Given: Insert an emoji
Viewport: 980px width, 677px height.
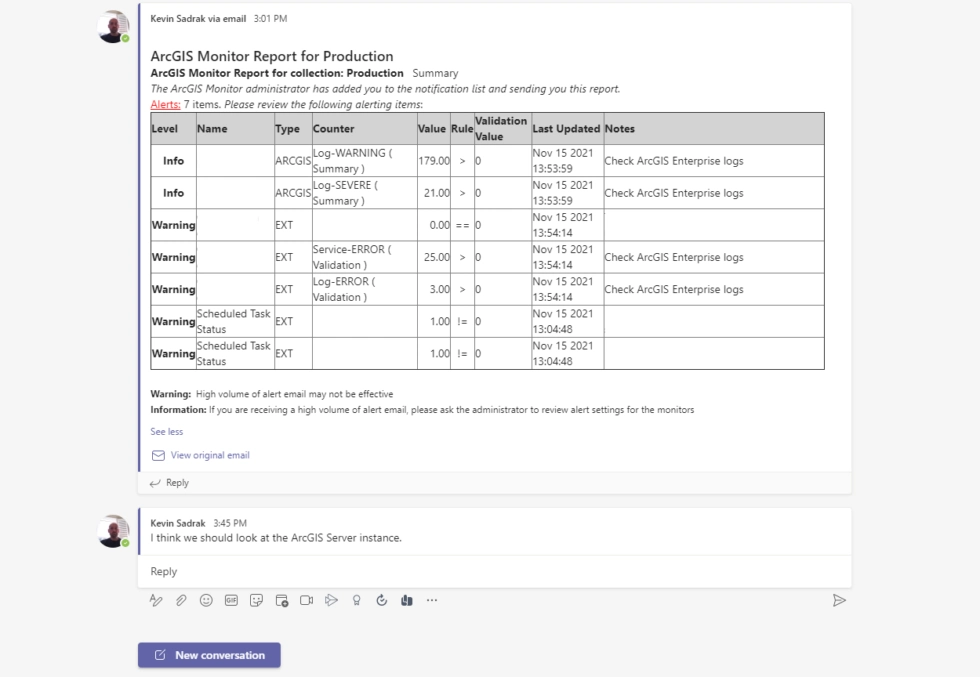Looking at the screenshot, I should pos(205,599).
